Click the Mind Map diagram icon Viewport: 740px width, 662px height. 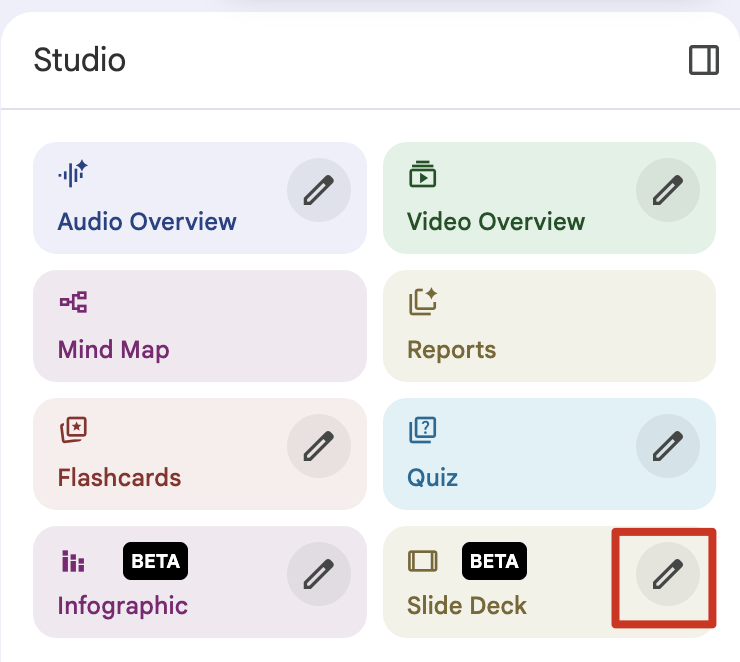(x=73, y=302)
